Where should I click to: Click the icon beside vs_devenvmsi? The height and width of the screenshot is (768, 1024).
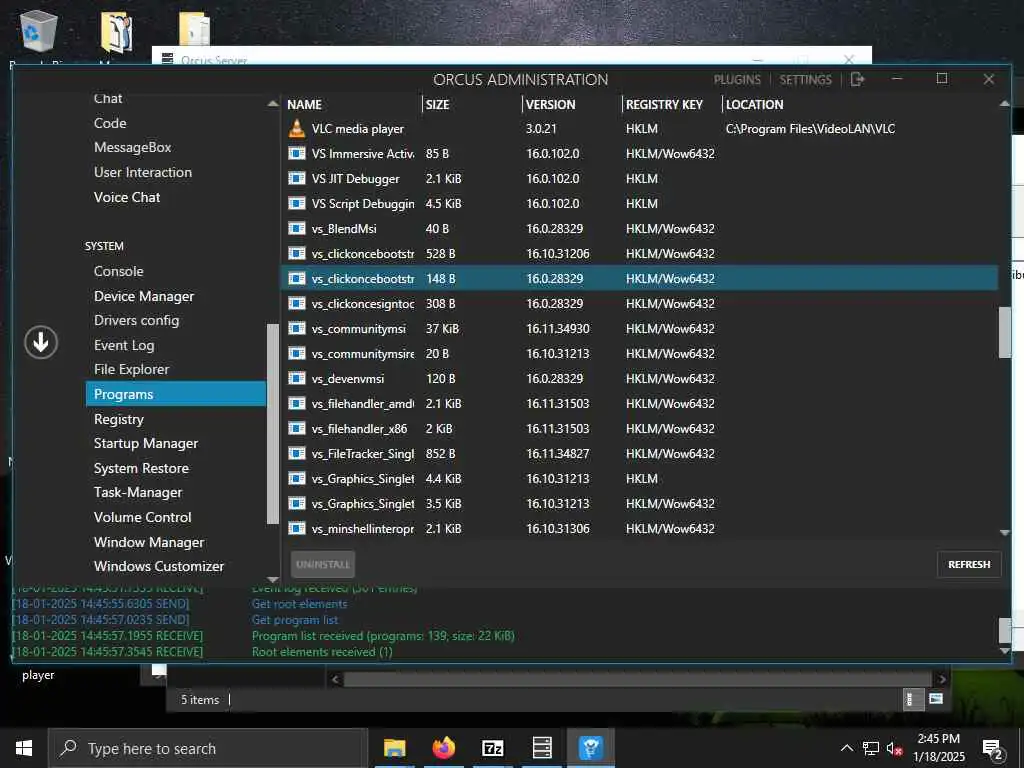tap(296, 379)
